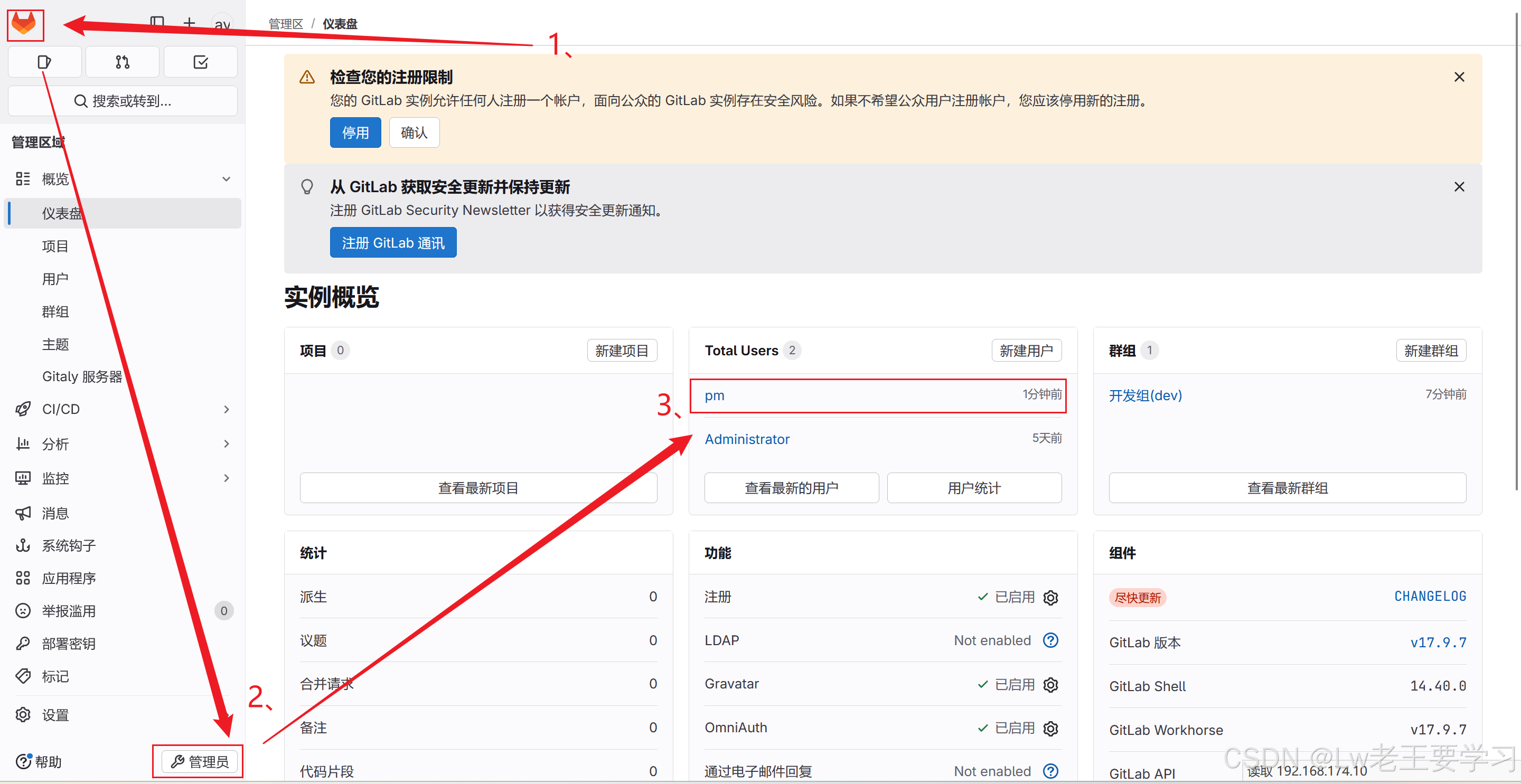Open the issues icon shortcut
The width and height of the screenshot is (1521, 784).
click(44, 62)
